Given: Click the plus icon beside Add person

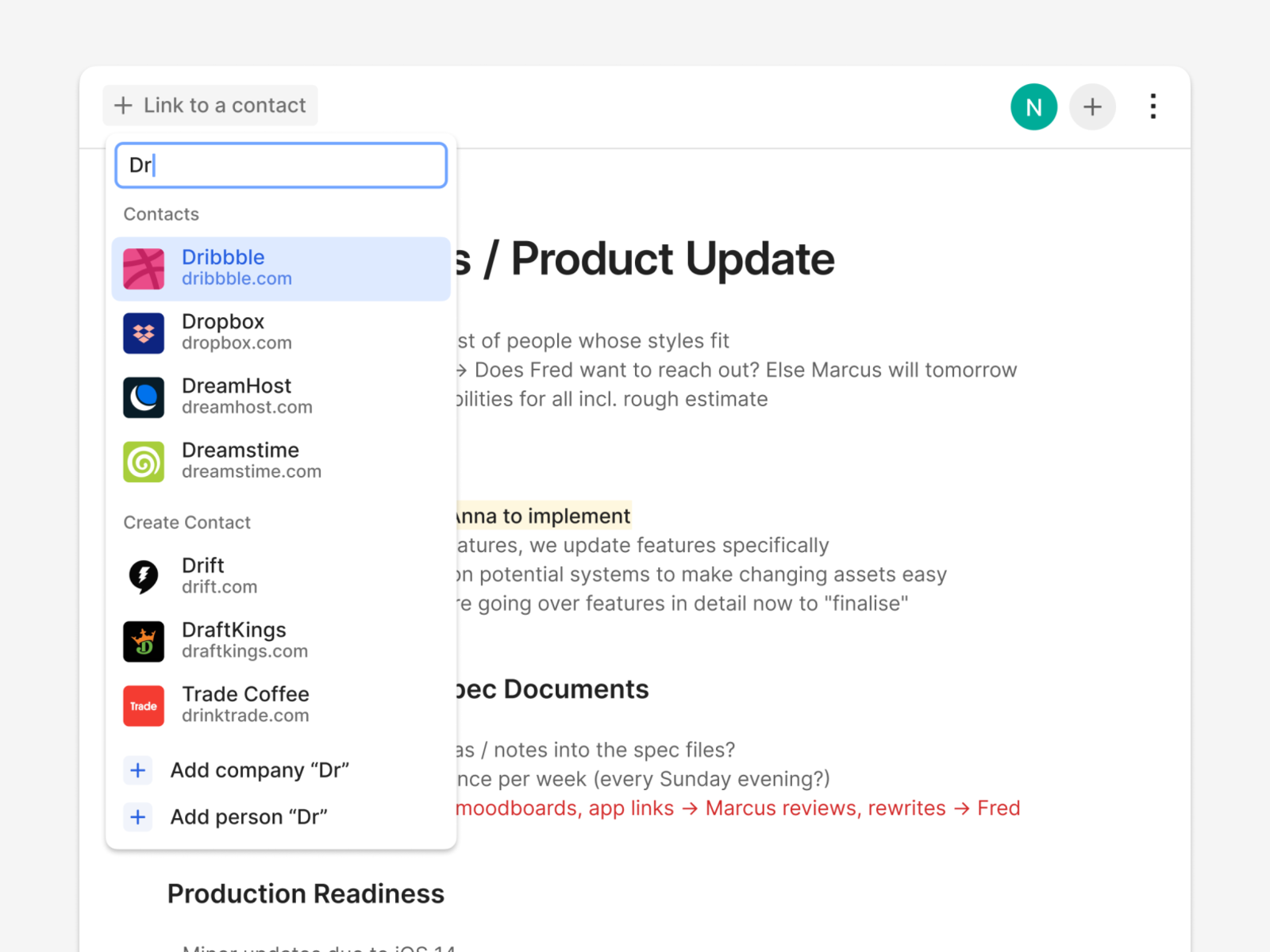Looking at the screenshot, I should tap(138, 817).
